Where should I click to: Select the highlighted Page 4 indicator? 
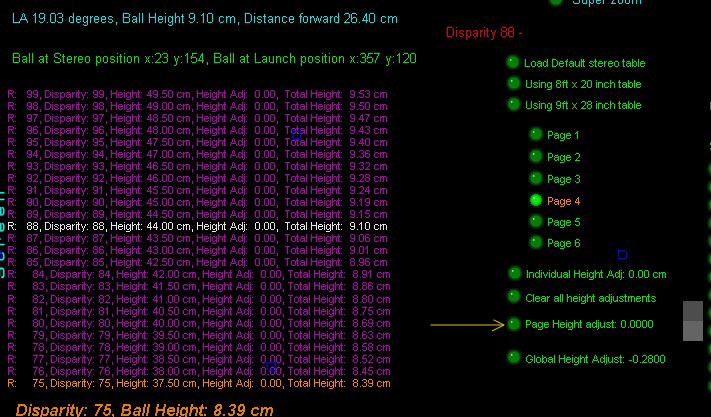536,200
